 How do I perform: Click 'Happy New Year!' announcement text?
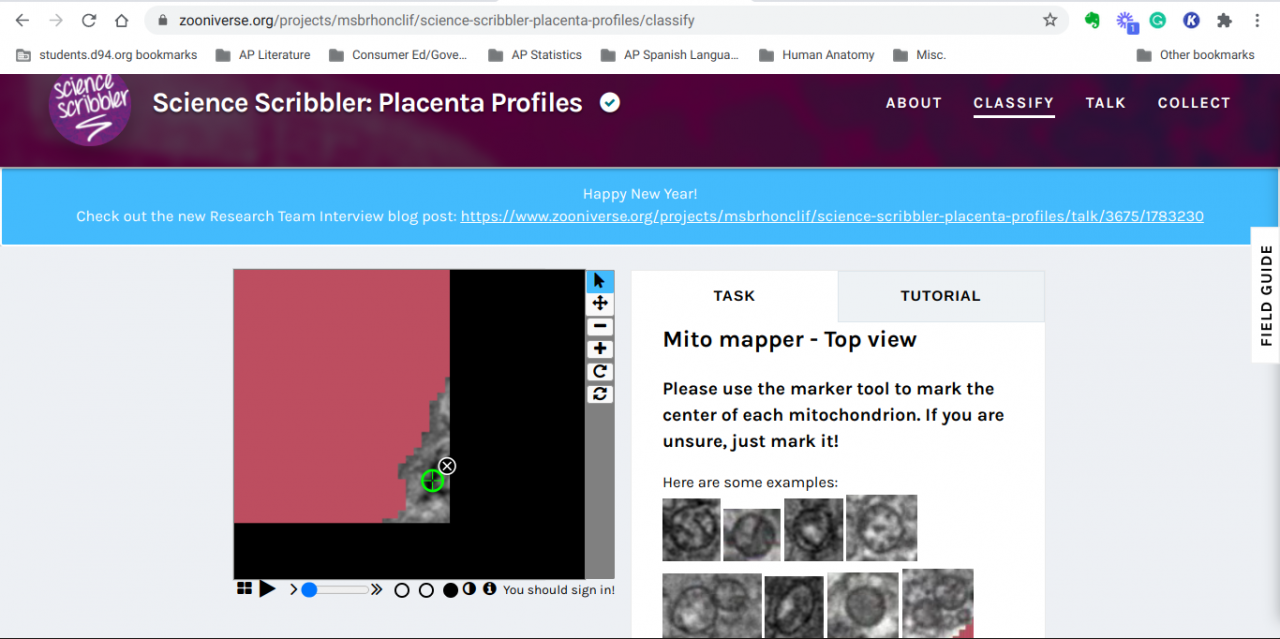click(640, 194)
